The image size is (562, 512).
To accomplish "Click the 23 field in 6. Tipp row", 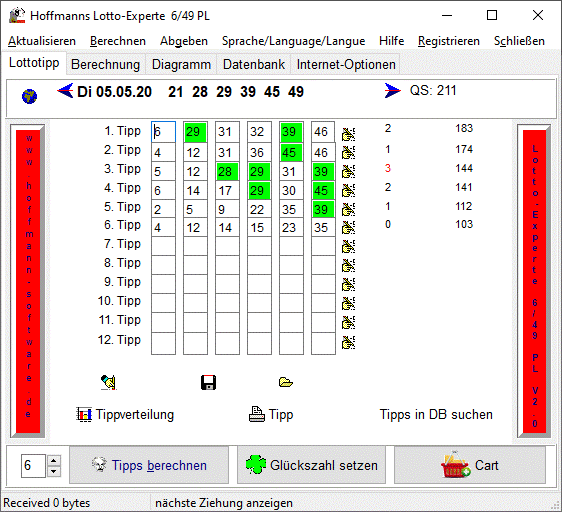I will coord(291,227).
